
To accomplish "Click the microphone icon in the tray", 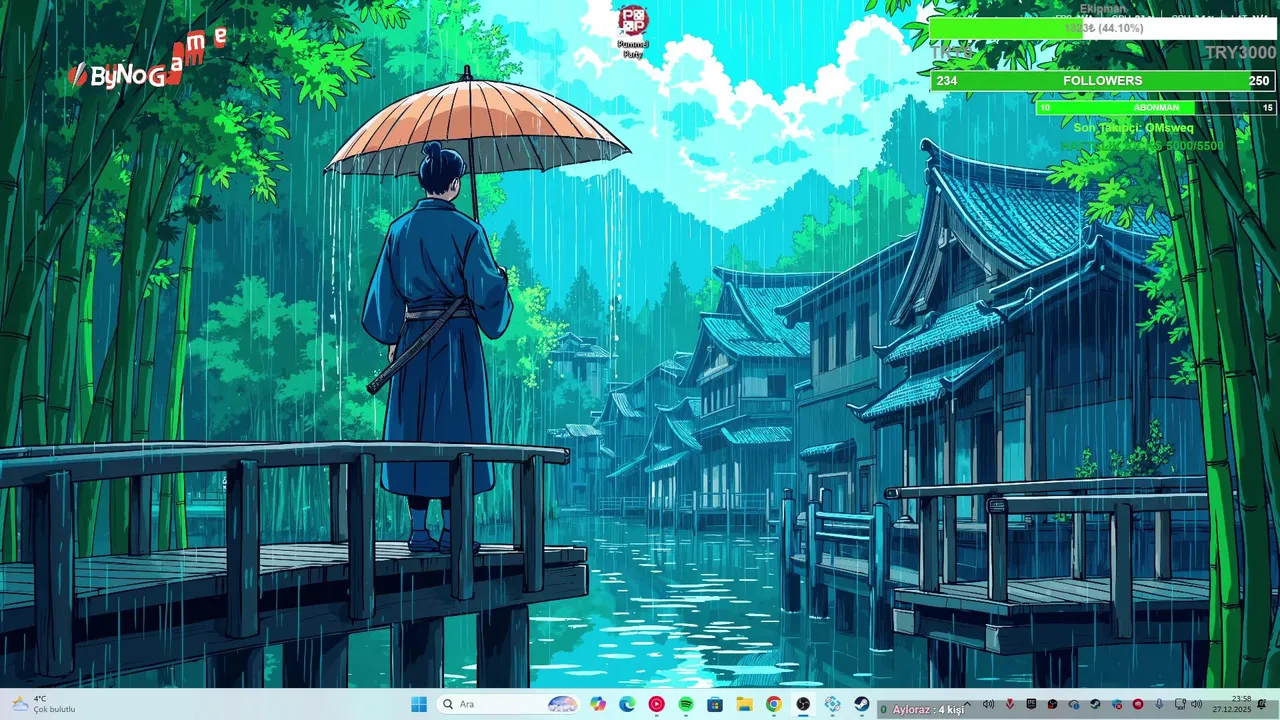I will (x=1159, y=704).
